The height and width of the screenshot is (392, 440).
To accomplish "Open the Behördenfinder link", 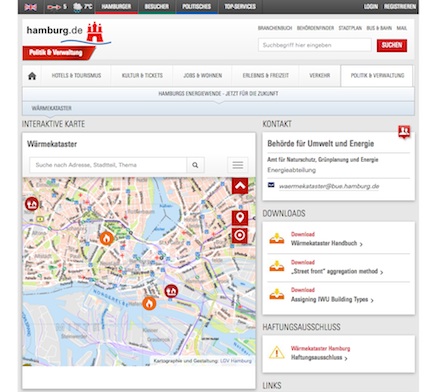I will pos(315,28).
